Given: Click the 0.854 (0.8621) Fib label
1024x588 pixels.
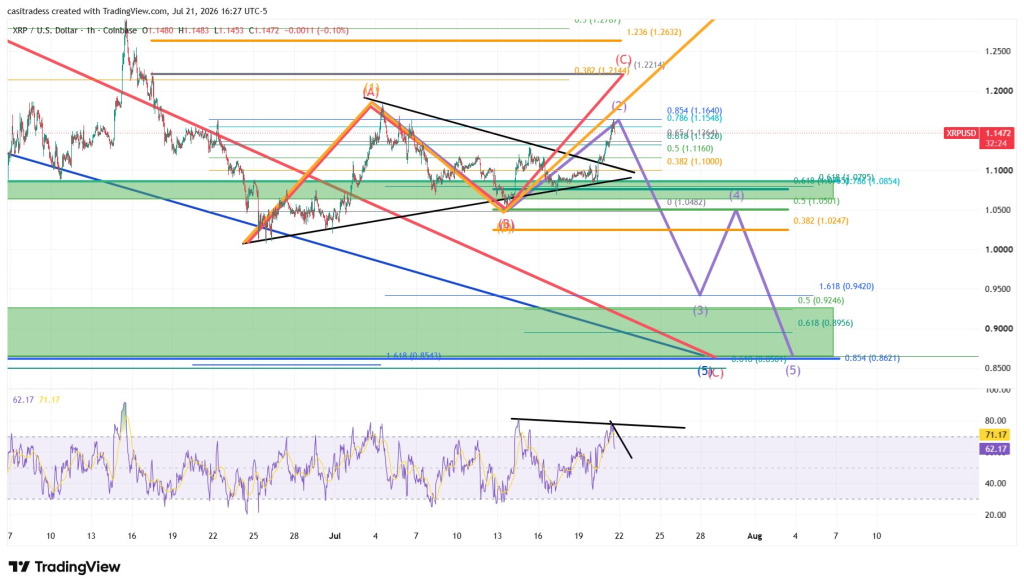Looking at the screenshot, I should click(872, 358).
